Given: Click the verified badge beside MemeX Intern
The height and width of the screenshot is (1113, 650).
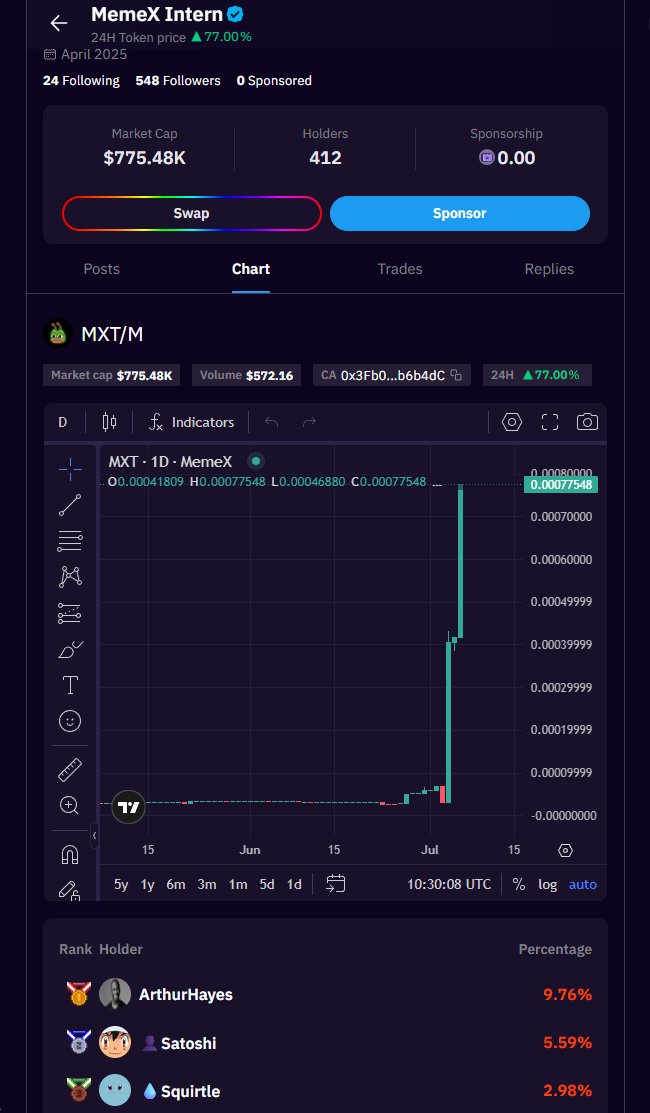Looking at the screenshot, I should (x=236, y=14).
